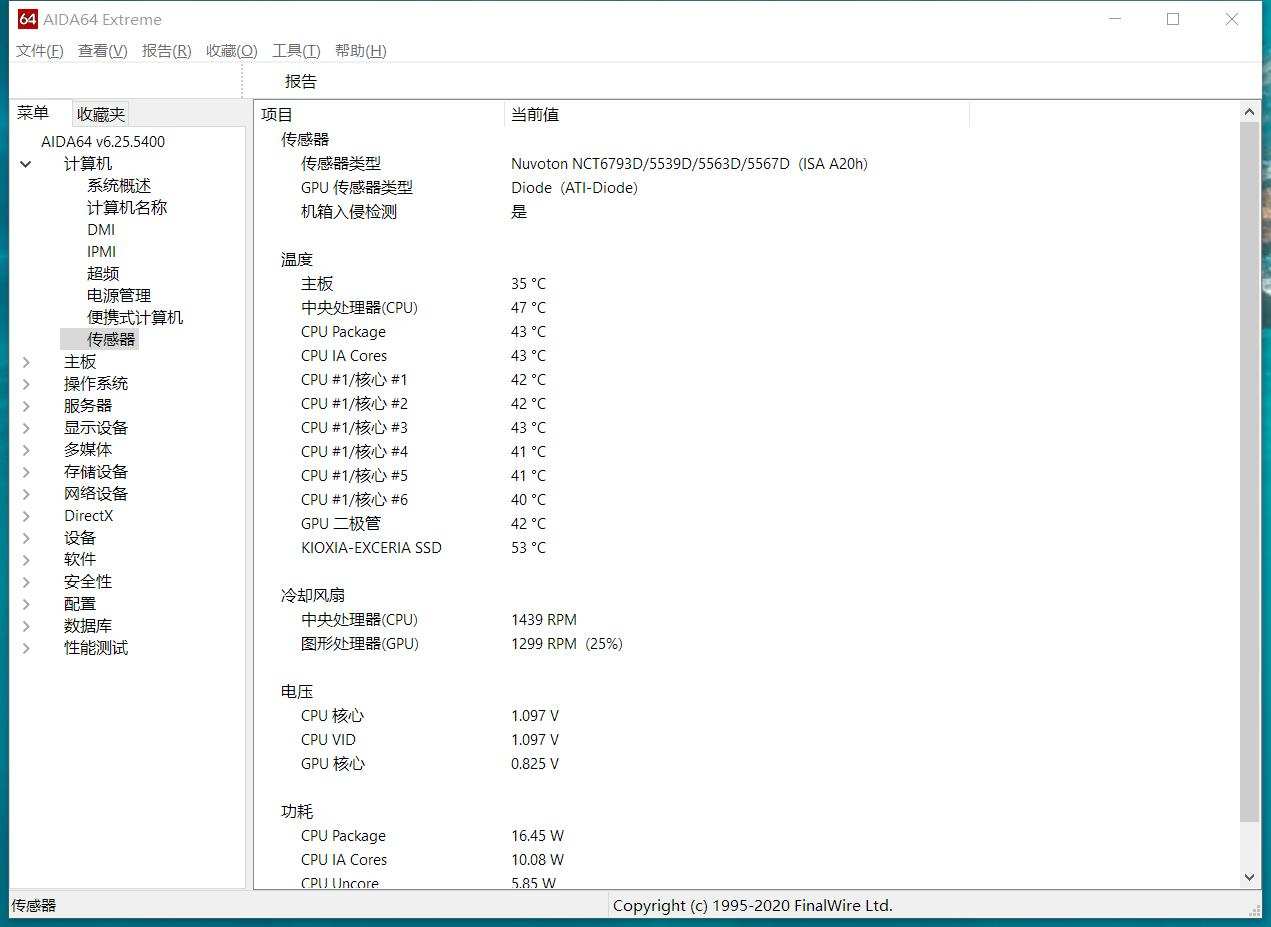Collapse the 计算机 tree branch
This screenshot has width=1271, height=927.
pos(25,164)
